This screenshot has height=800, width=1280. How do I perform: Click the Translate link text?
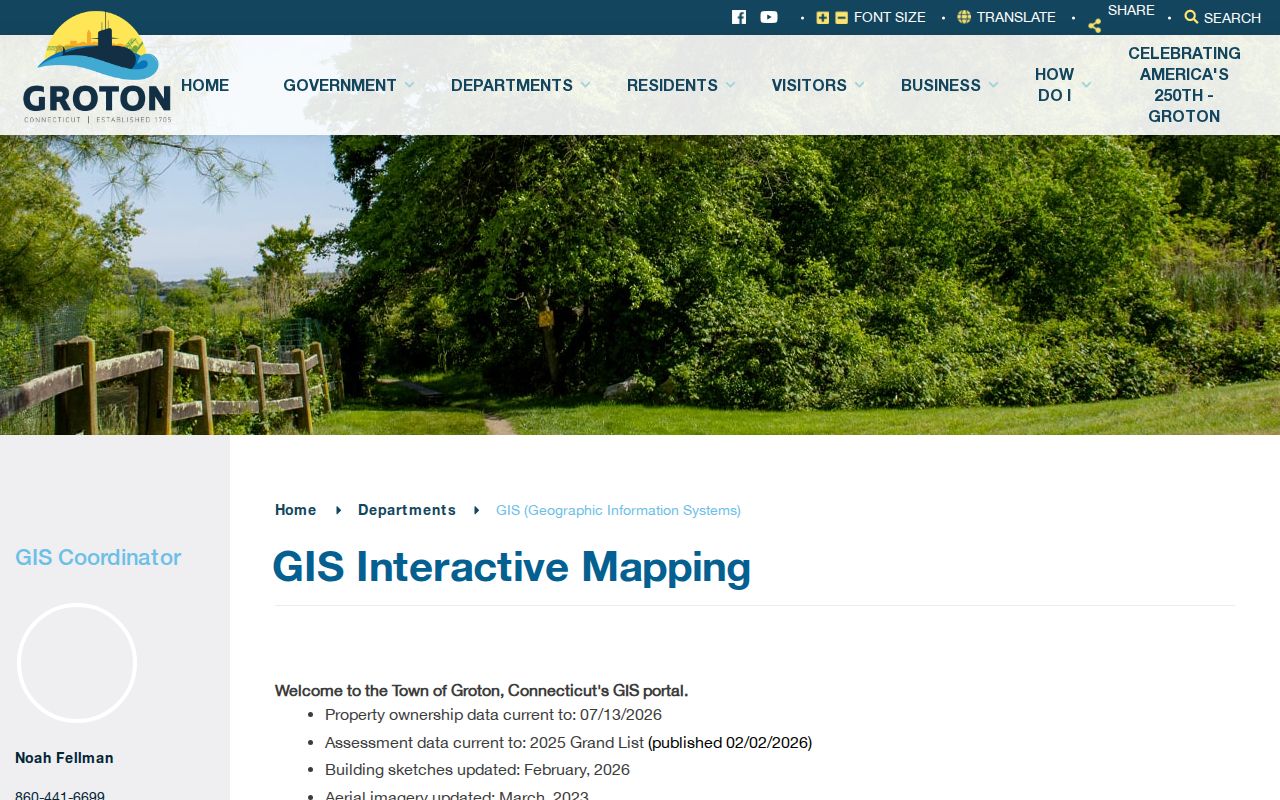tap(1016, 17)
